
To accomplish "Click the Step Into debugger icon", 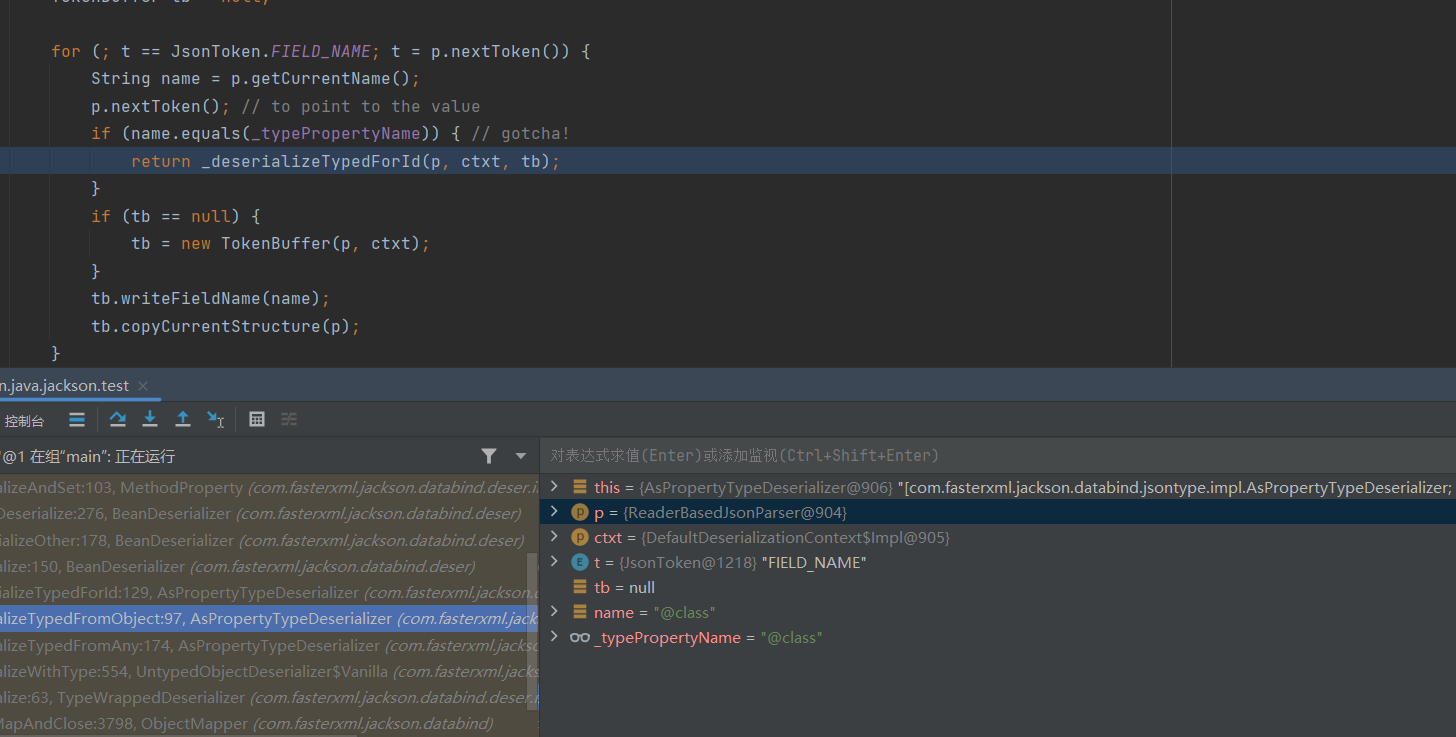I will point(150,419).
